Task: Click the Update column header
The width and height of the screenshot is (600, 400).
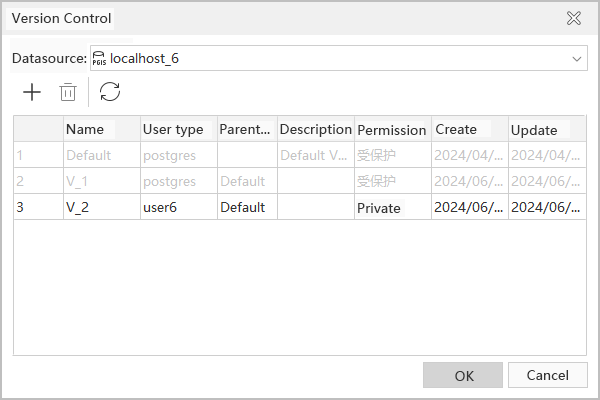Action: [x=533, y=130]
